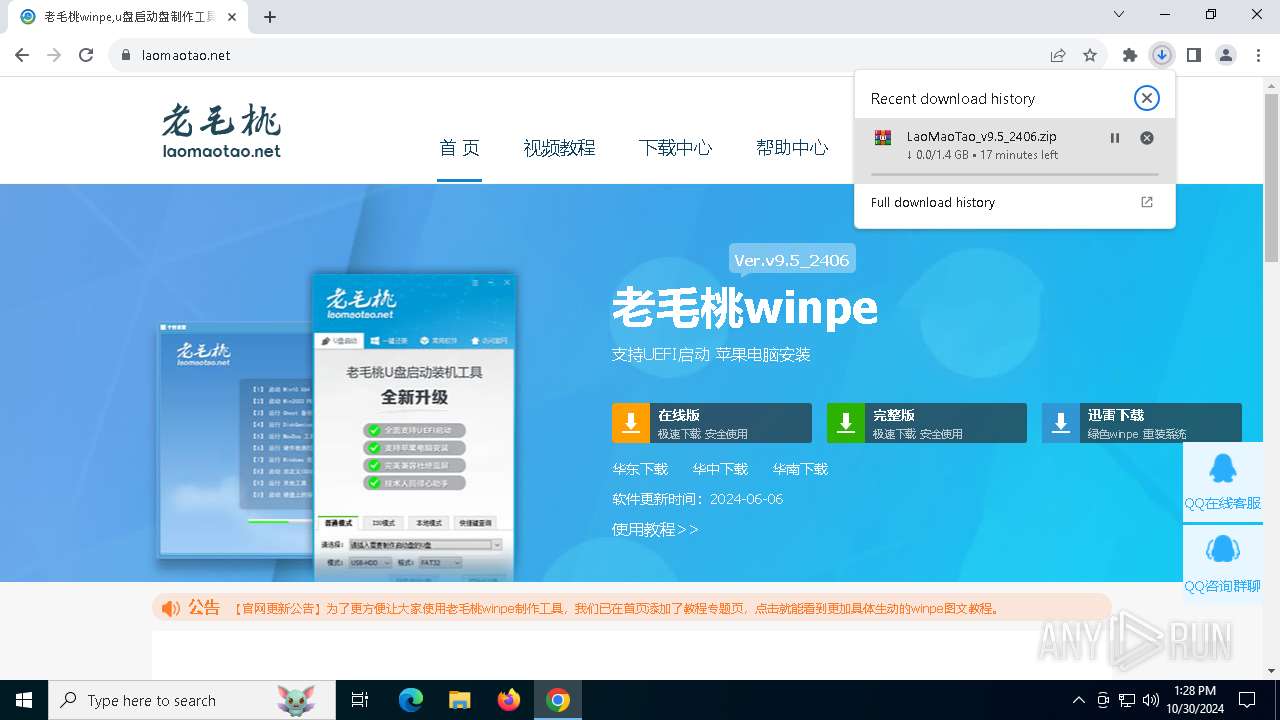This screenshot has width=1280, height=720.
Task: Click the Chrome taskbar icon
Action: point(558,700)
